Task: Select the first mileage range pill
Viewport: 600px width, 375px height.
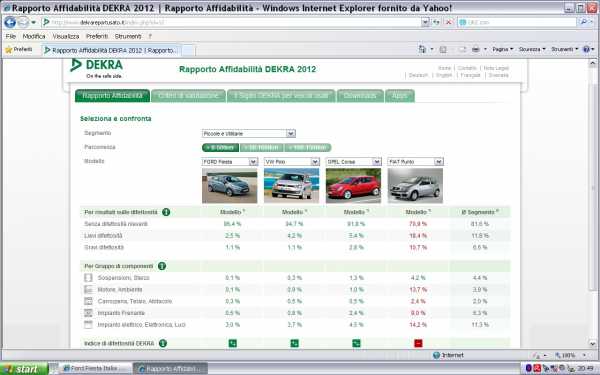Action: 220,148
